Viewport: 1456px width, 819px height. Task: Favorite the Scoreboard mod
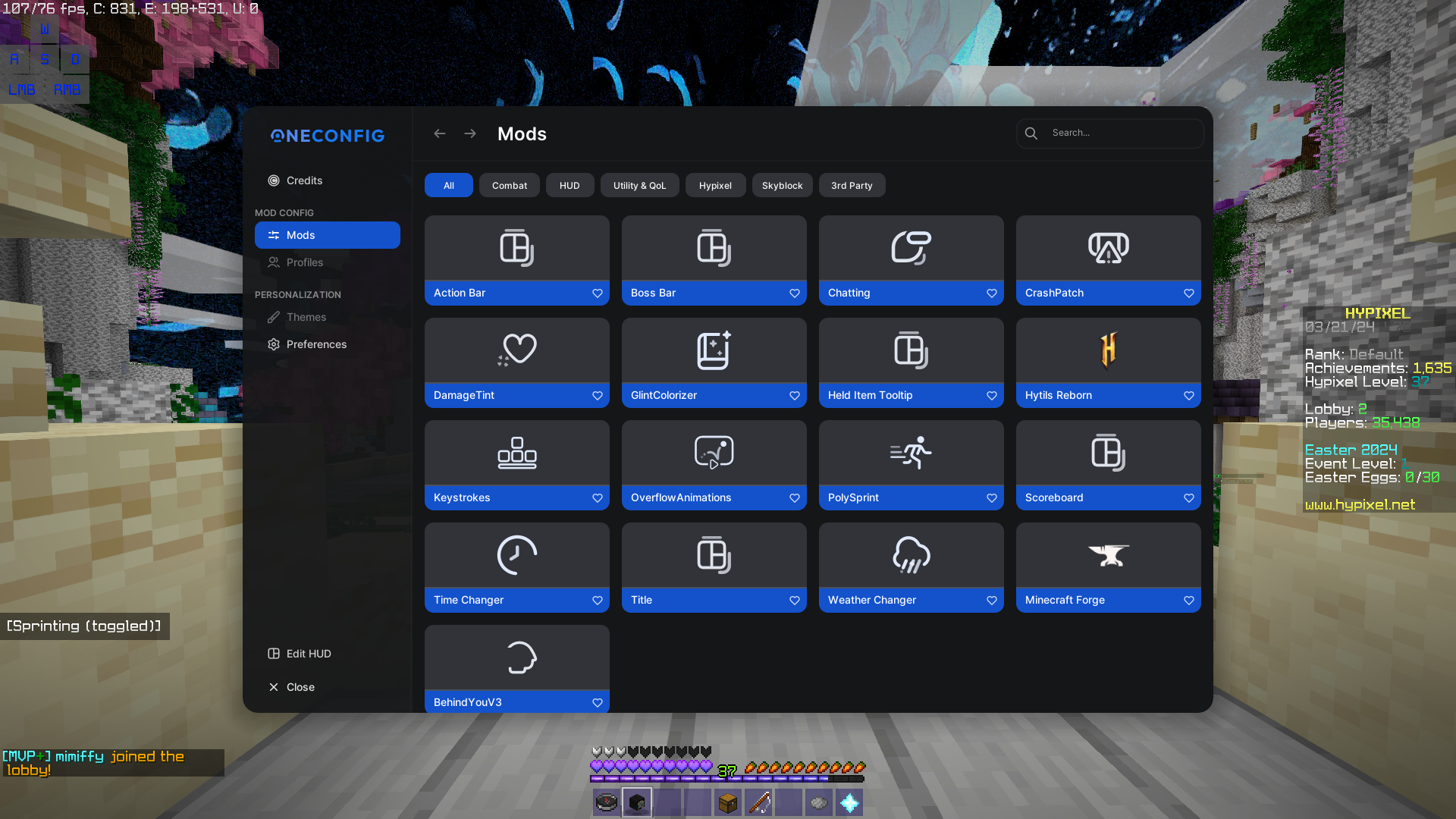tap(1189, 498)
